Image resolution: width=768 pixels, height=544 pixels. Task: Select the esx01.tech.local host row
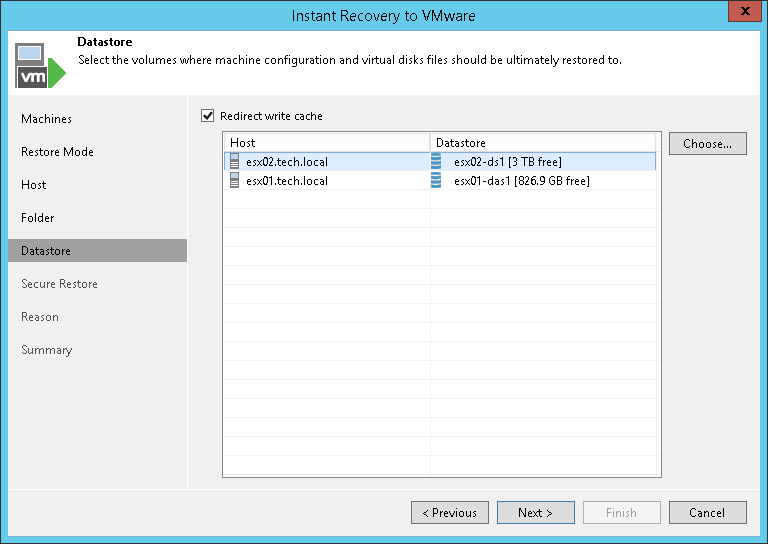coord(287,181)
